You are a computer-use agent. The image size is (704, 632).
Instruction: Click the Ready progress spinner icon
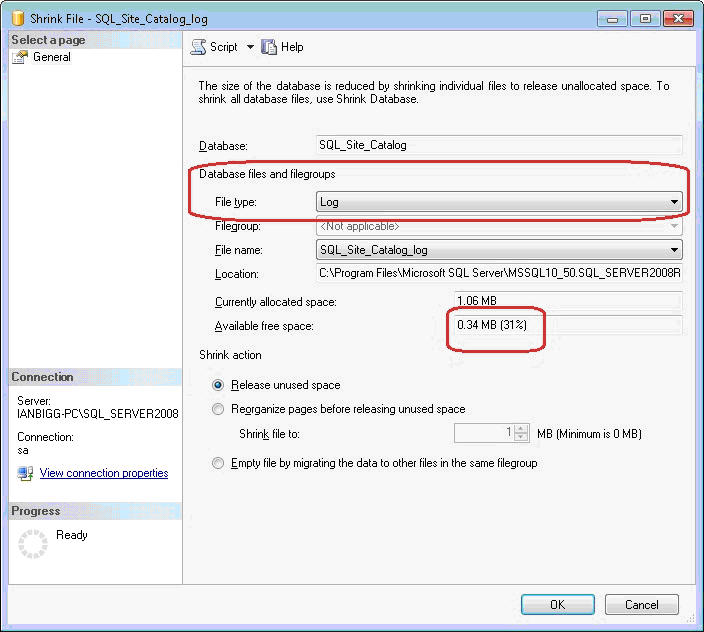click(x=34, y=543)
